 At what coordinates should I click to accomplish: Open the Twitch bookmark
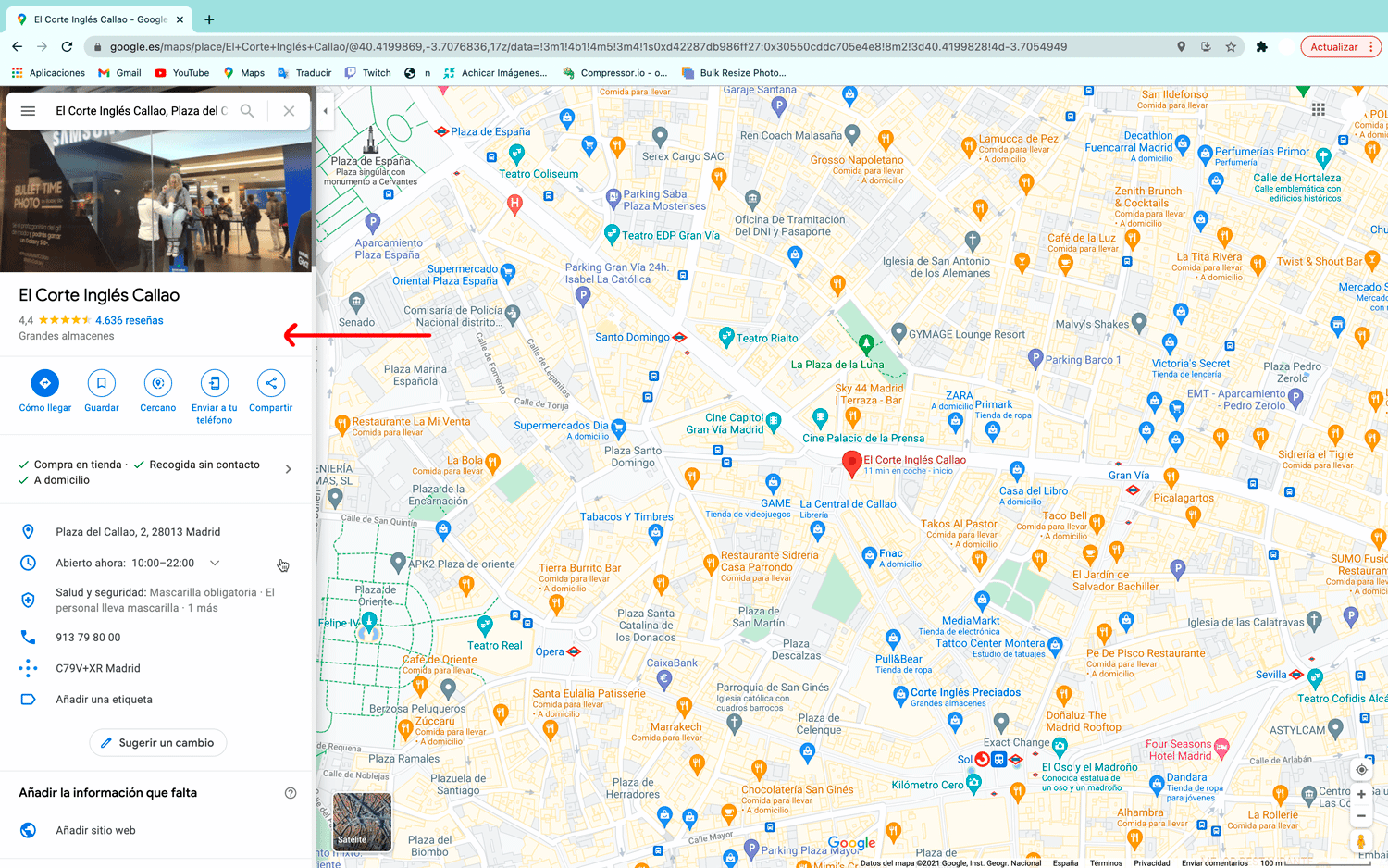(367, 73)
